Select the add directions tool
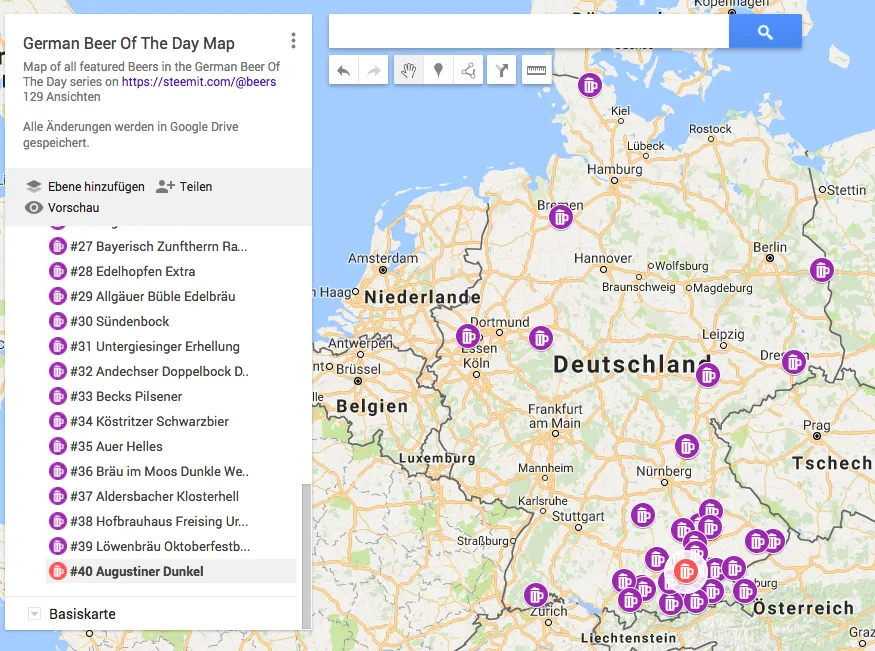Viewport: 875px width, 651px height. click(501, 70)
